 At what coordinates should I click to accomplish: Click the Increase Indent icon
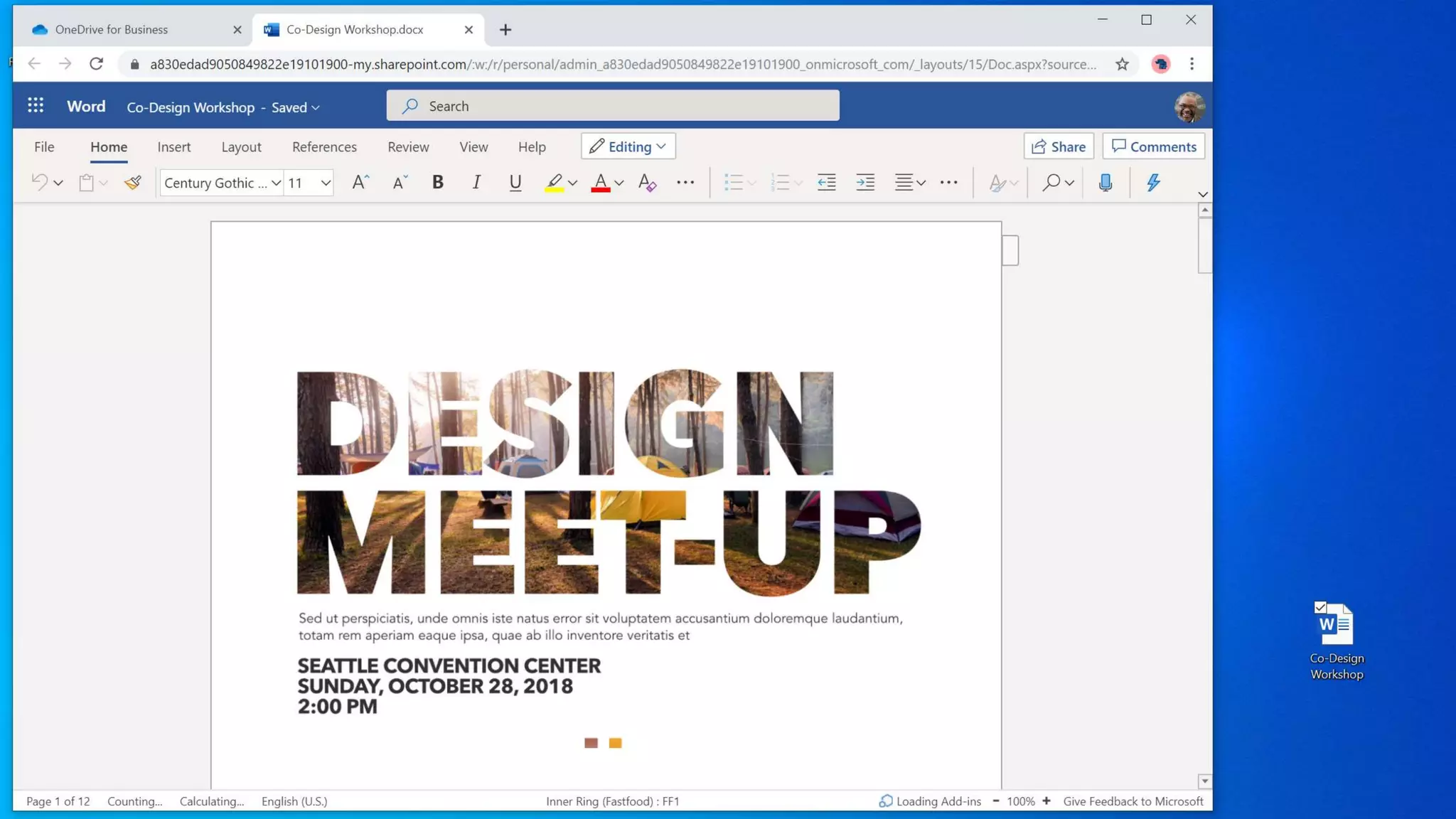(865, 183)
